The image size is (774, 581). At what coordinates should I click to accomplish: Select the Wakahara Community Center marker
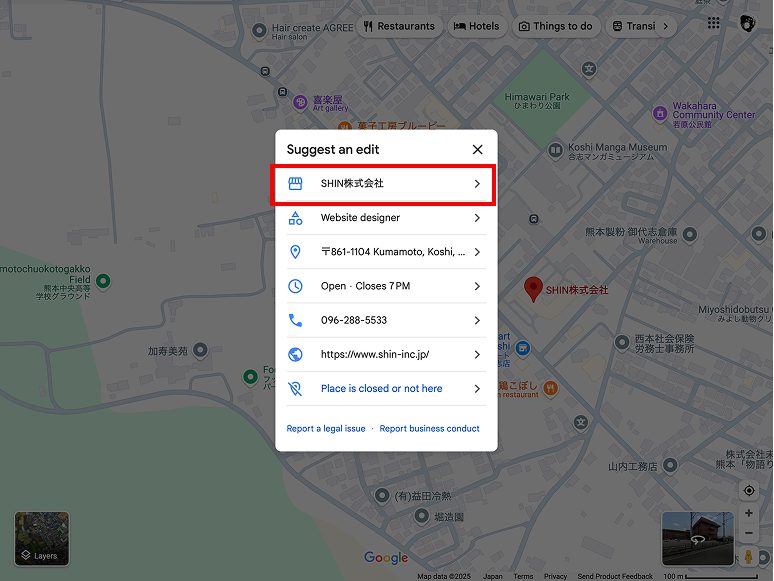660,114
